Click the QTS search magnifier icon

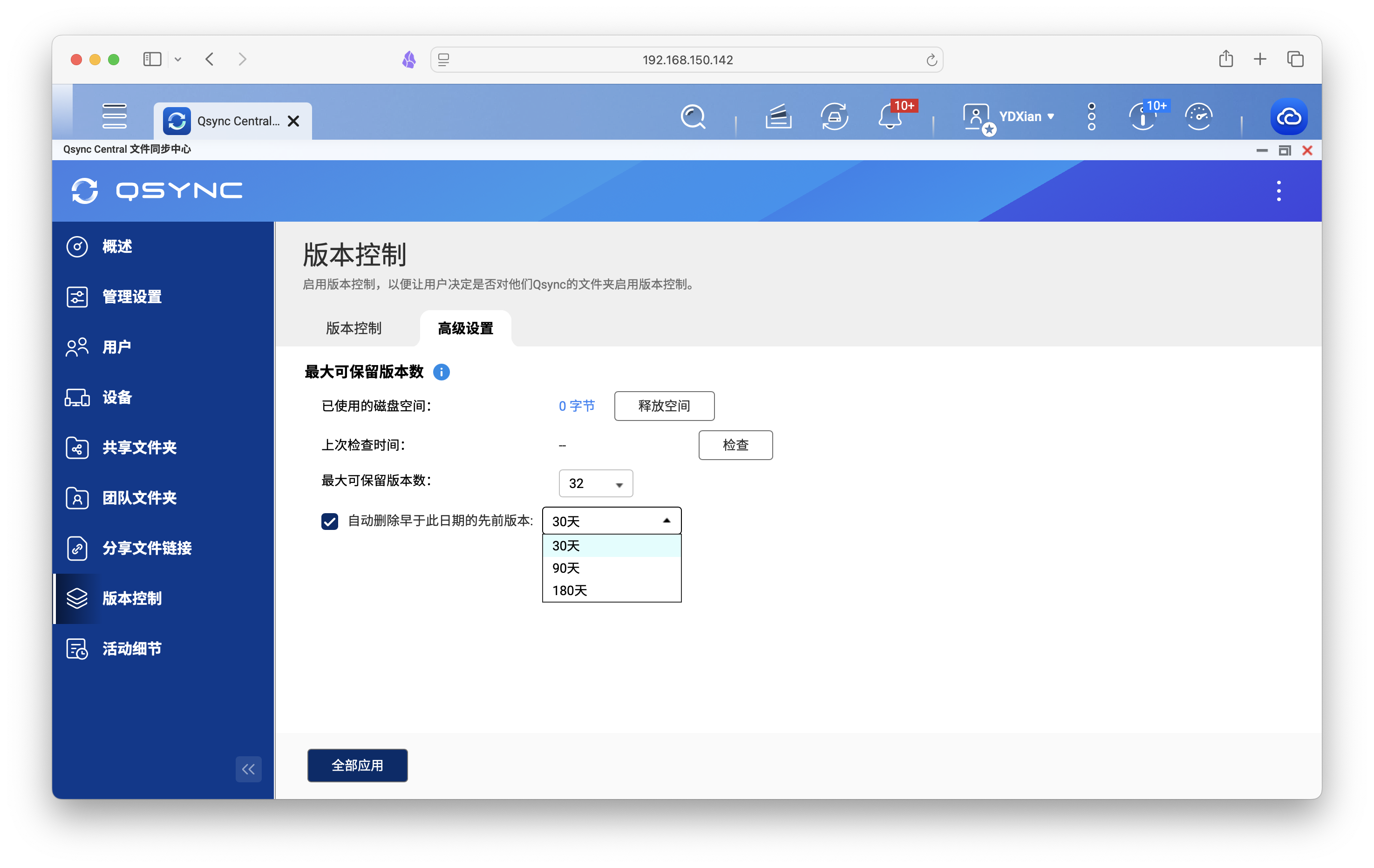(x=693, y=117)
